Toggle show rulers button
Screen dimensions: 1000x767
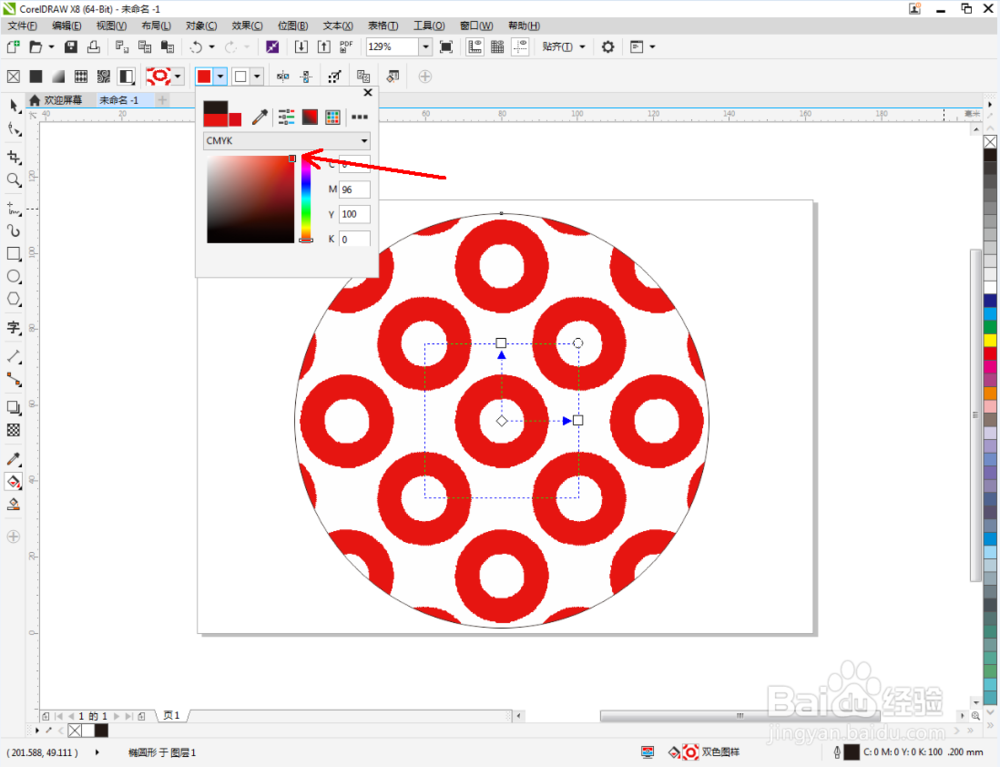(474, 47)
